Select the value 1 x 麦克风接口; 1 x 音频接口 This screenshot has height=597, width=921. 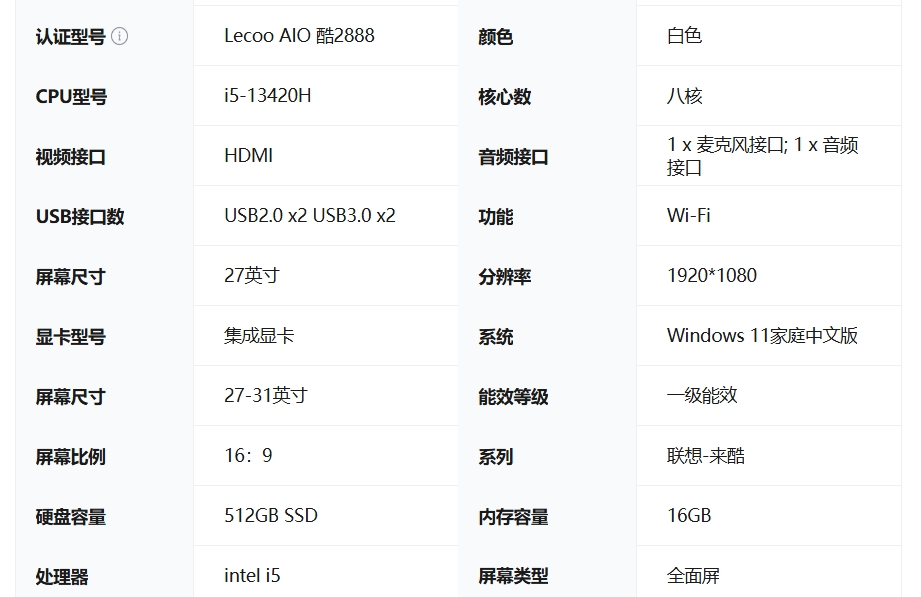[762, 156]
